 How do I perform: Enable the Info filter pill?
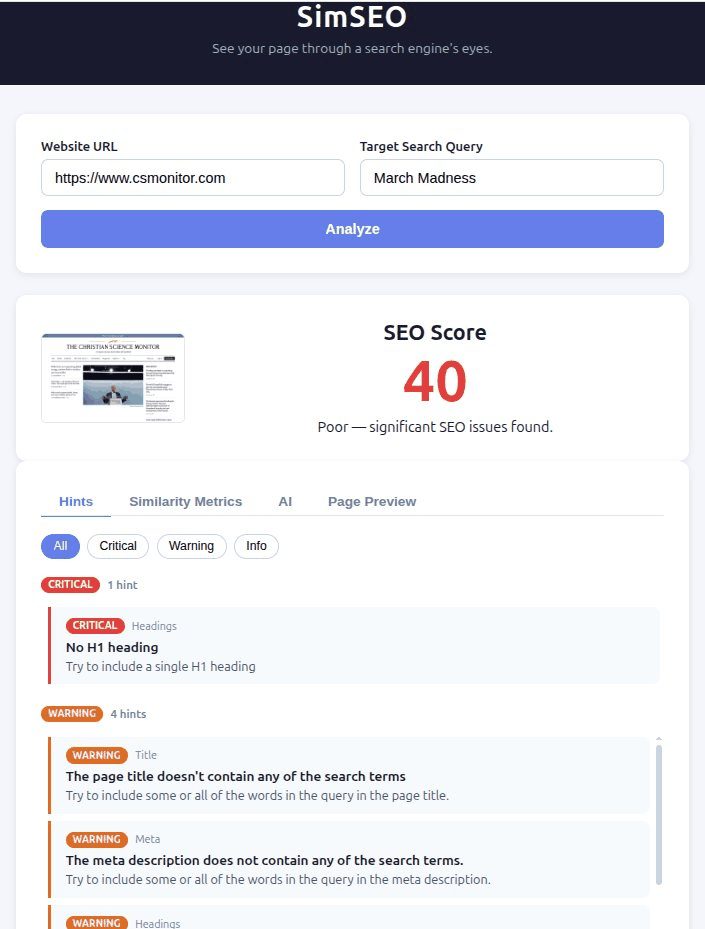point(256,546)
